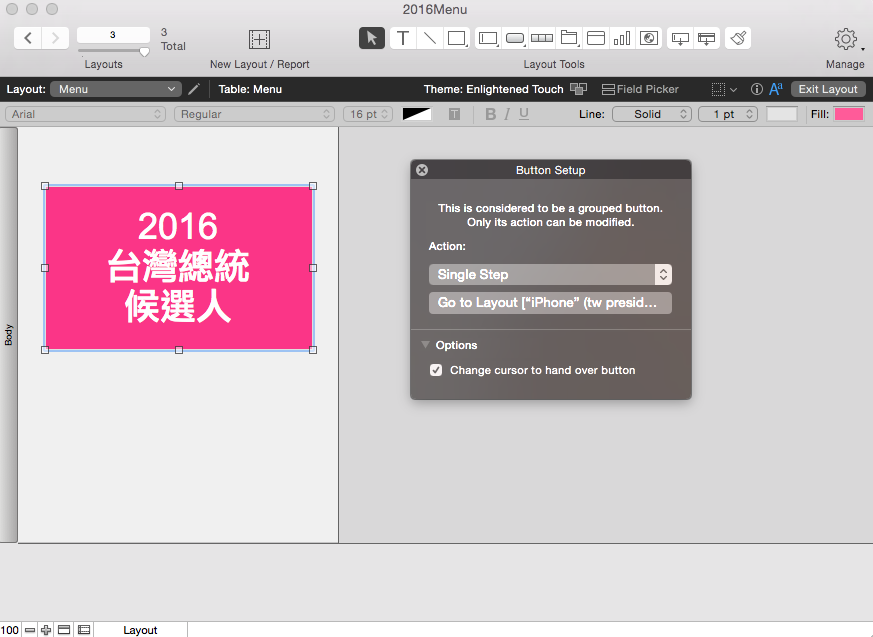Zoom in with the plus icon

pos(46,630)
